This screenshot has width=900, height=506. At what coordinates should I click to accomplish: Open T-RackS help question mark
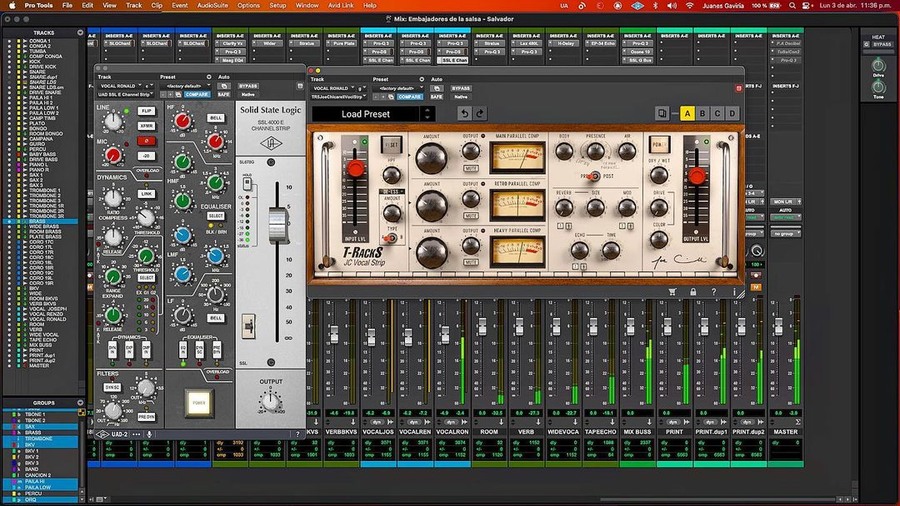[x=713, y=292]
